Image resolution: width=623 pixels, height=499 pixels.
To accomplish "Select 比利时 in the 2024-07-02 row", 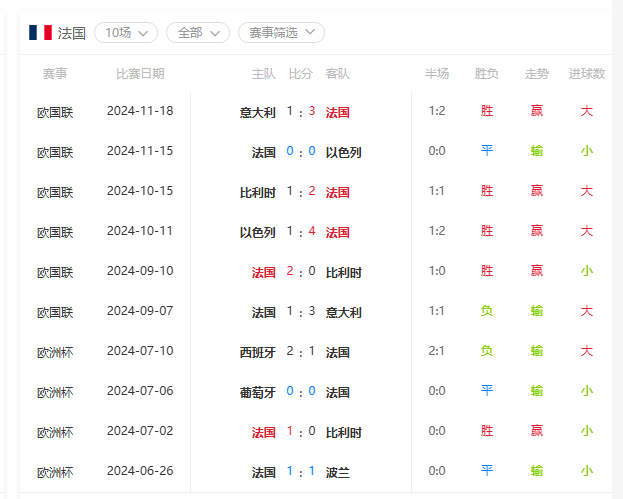I will coord(343,432).
